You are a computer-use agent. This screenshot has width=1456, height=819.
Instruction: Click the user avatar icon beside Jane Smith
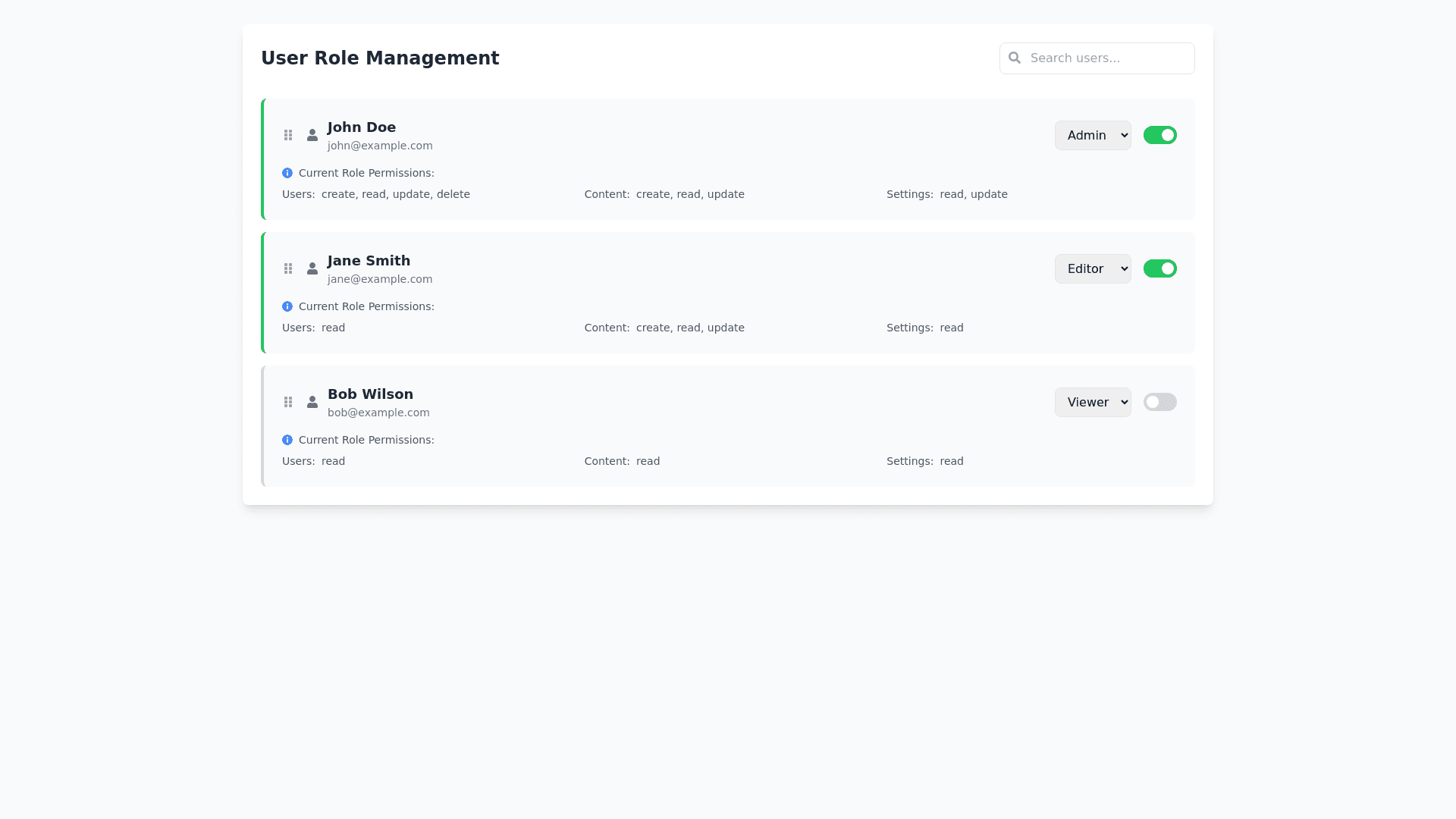pyautogui.click(x=312, y=268)
